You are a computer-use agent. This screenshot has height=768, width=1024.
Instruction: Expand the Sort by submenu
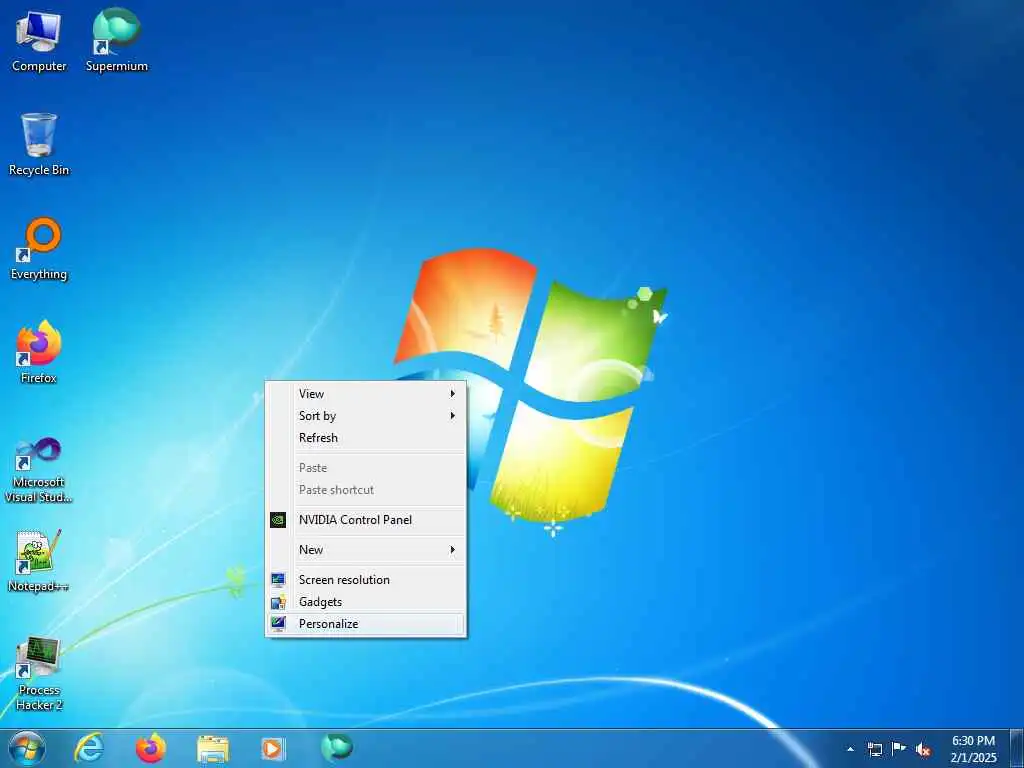366,416
